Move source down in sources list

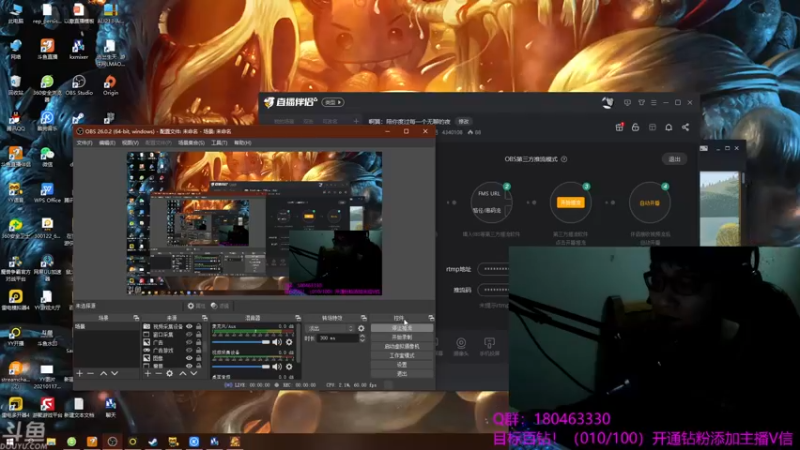194,373
